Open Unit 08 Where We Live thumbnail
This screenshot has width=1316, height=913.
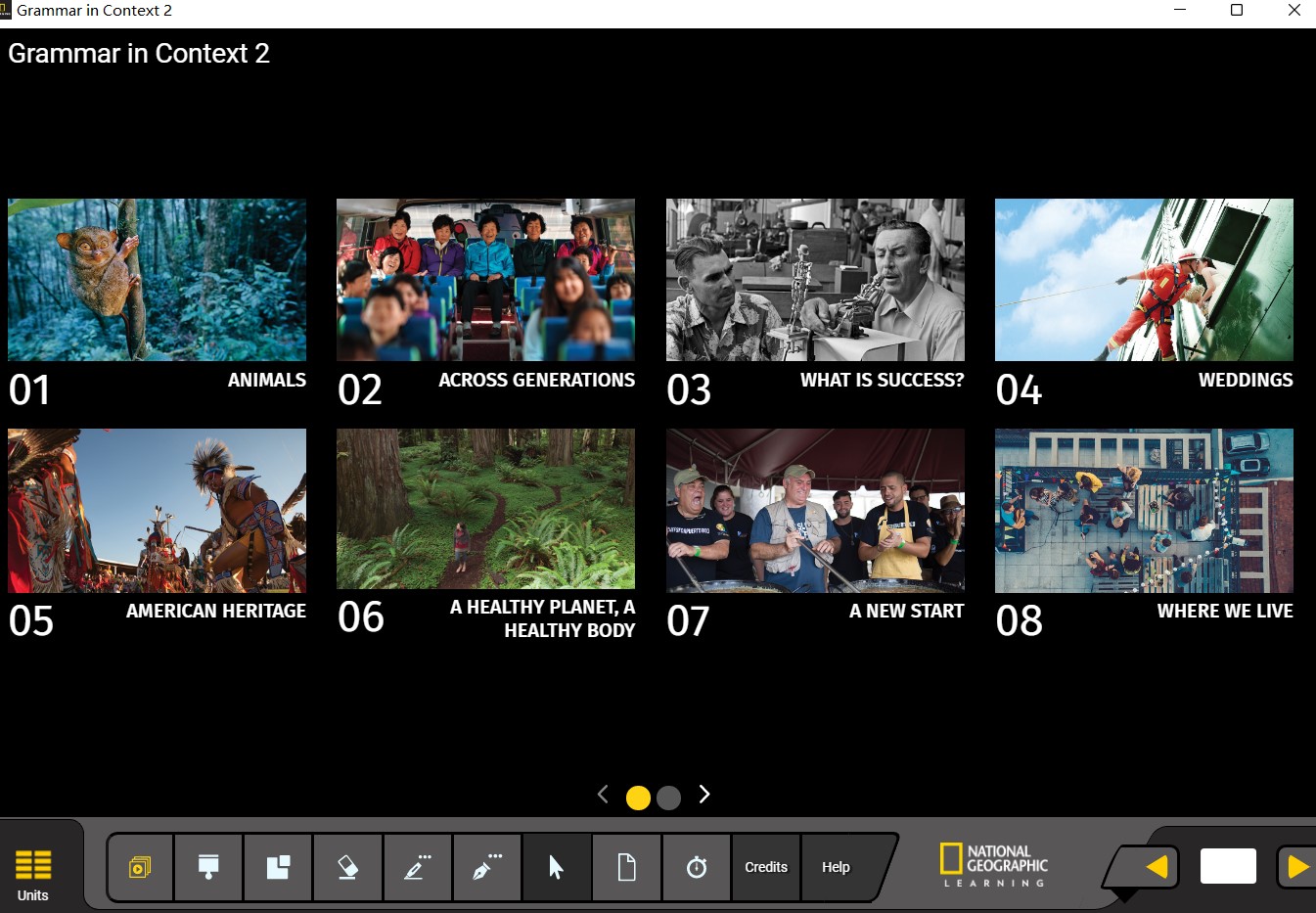pos(1144,511)
